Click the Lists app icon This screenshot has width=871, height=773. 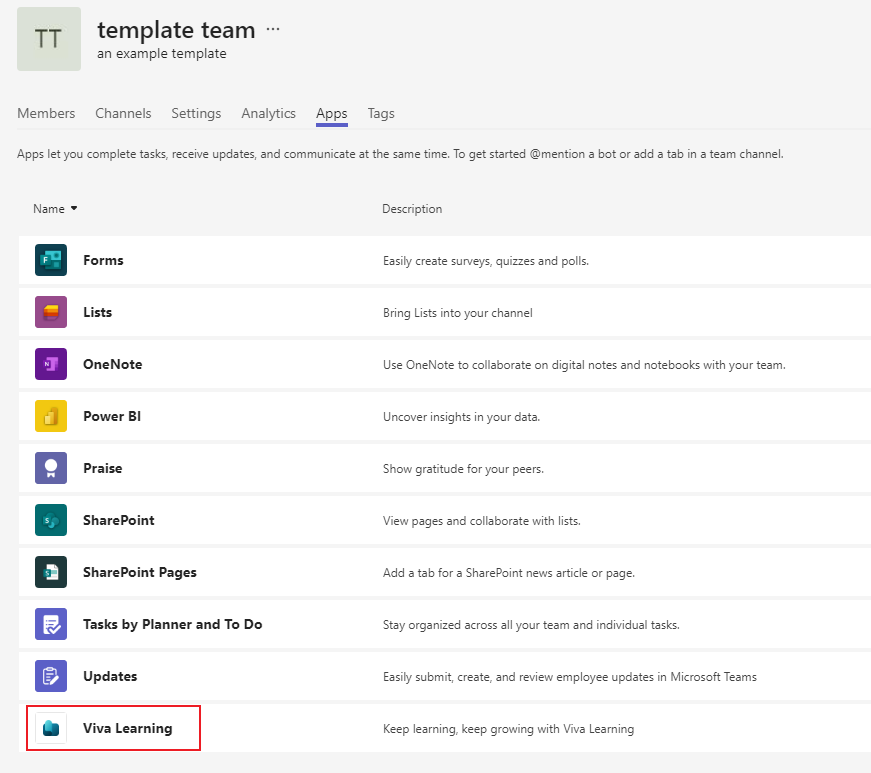(51, 312)
